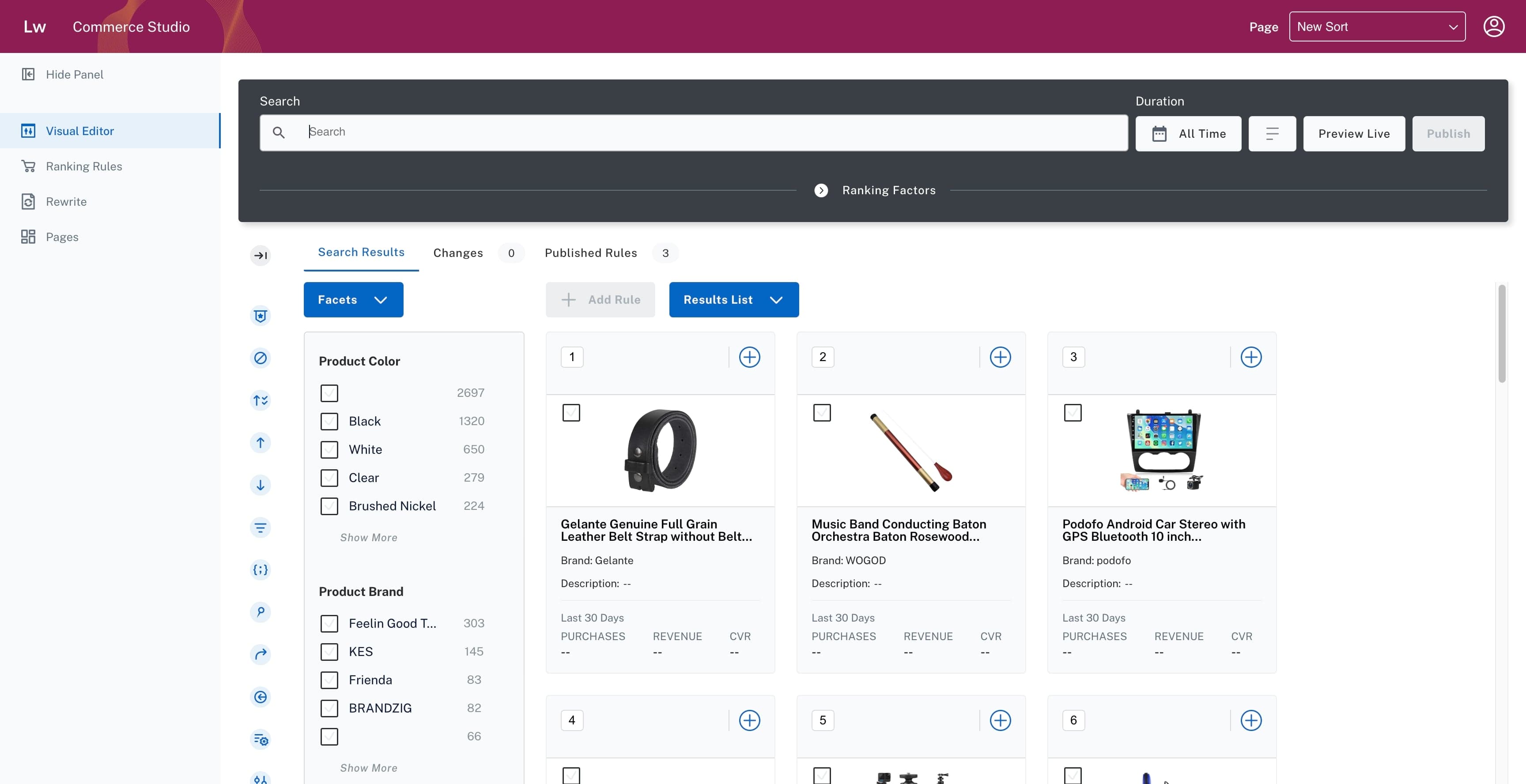The height and width of the screenshot is (784, 1526).
Task: Click the plus icon on result card 3
Action: (x=1250, y=357)
